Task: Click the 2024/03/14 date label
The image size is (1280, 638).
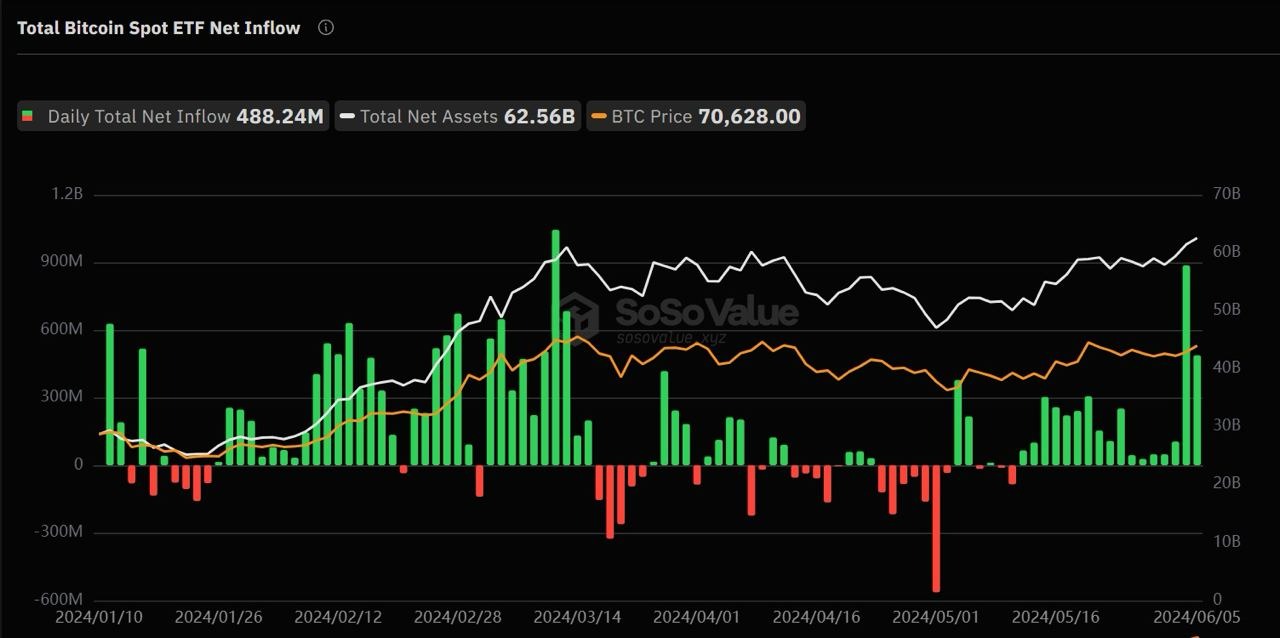Action: 578,617
